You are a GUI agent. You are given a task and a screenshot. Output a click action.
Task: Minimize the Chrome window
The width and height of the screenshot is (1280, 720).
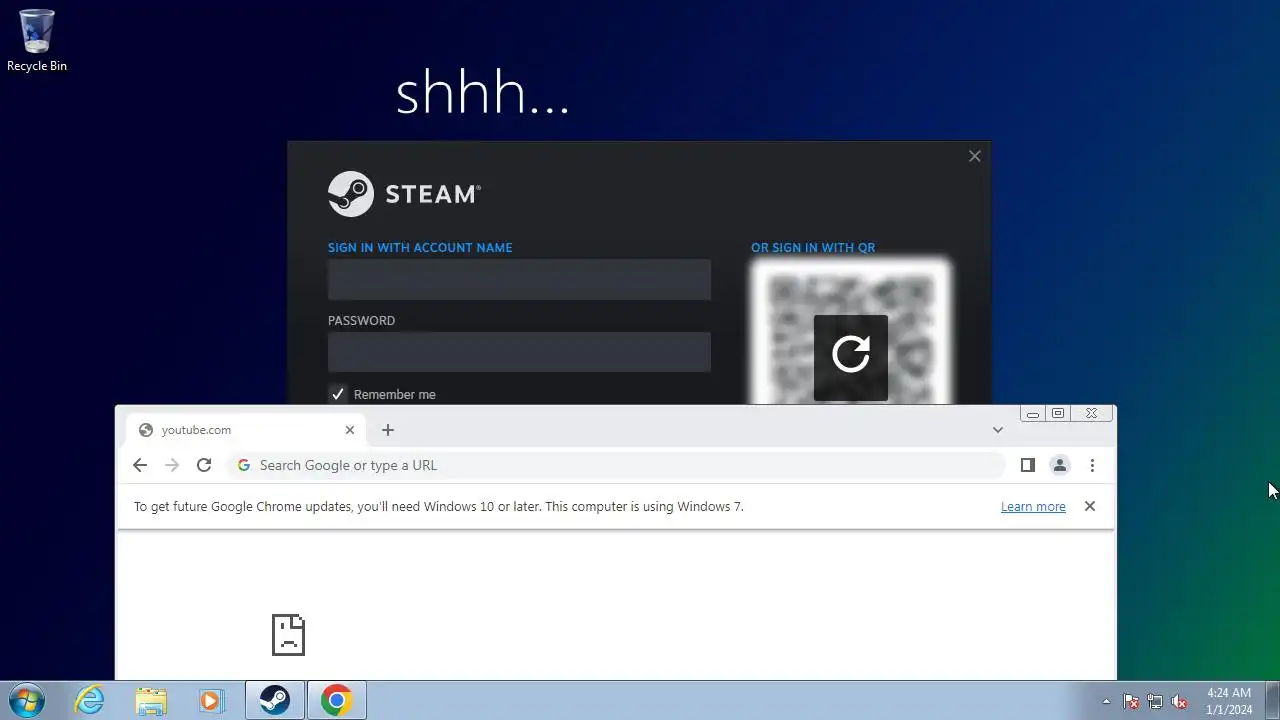tap(1033, 413)
